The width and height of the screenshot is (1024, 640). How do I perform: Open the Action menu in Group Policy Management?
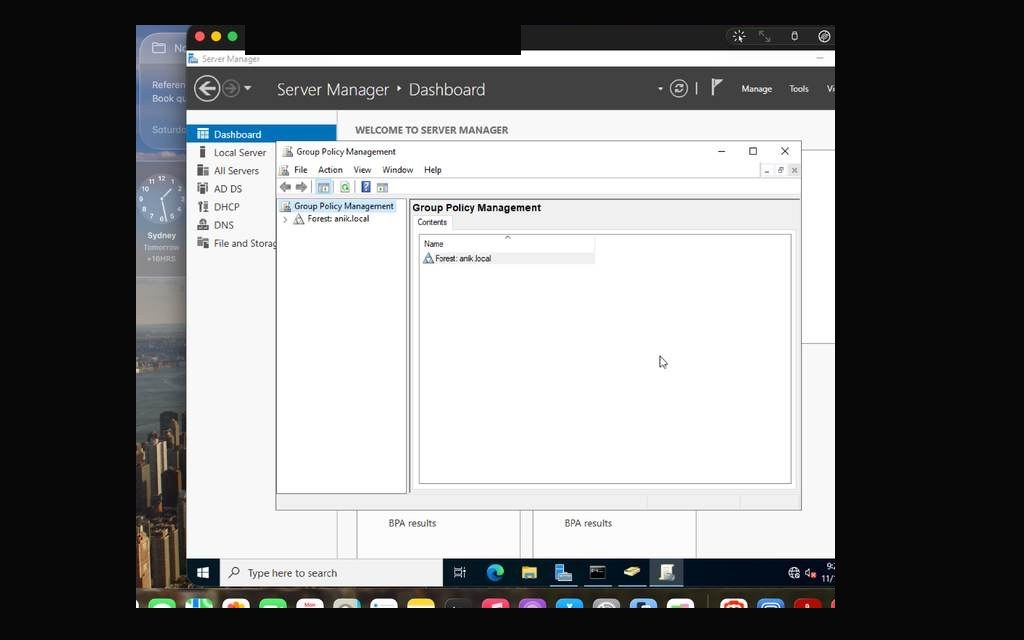[330, 170]
